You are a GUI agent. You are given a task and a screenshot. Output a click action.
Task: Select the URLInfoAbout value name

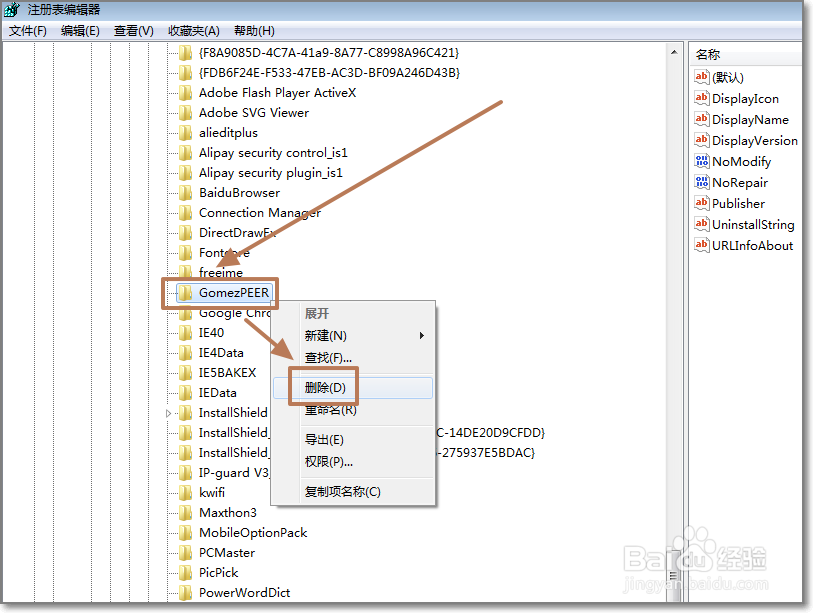point(752,246)
